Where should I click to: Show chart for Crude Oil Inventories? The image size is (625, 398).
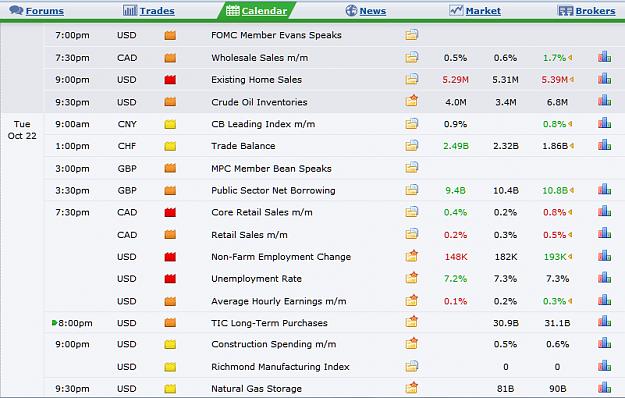click(604, 100)
